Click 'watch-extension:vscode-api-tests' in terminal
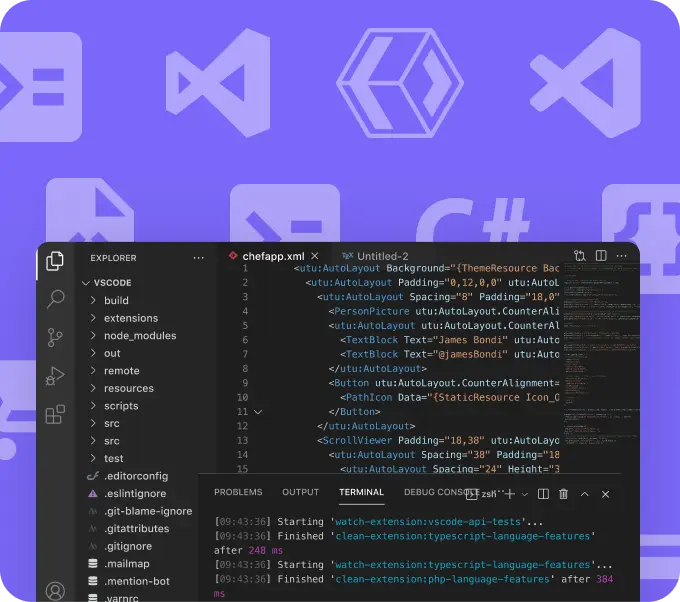The width and height of the screenshot is (680, 602). coord(428,521)
